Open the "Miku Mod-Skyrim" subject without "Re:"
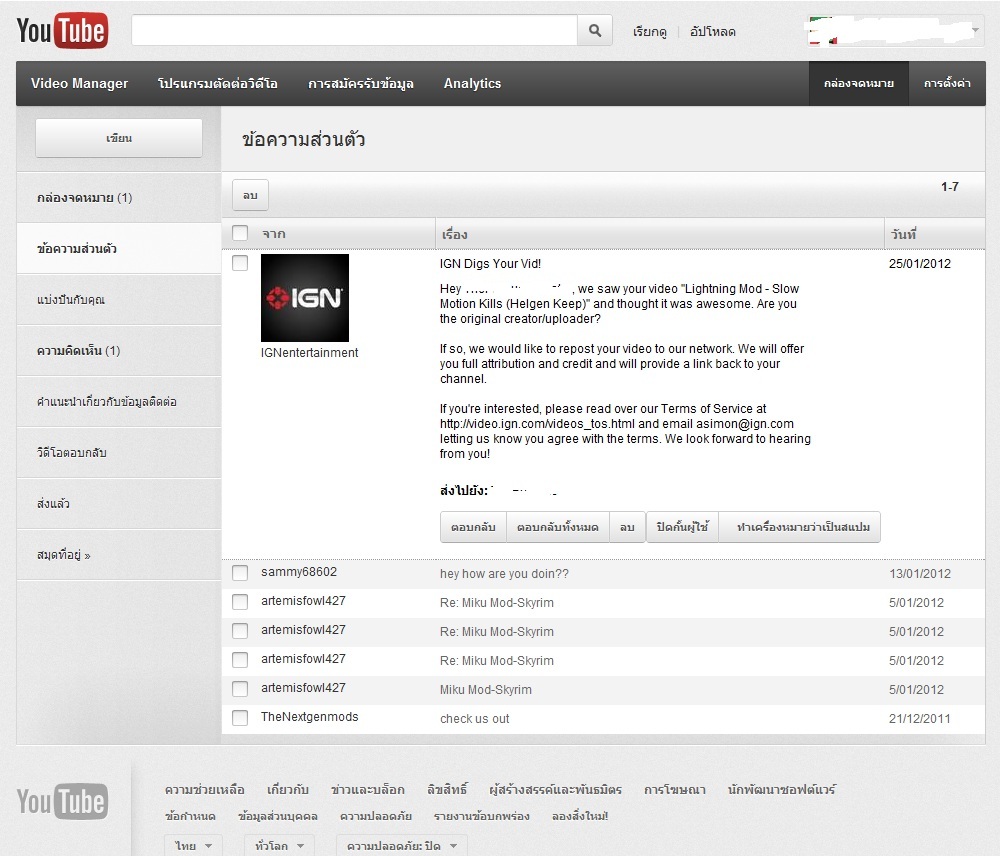Screen dimensions: 1000x856 click(485, 690)
